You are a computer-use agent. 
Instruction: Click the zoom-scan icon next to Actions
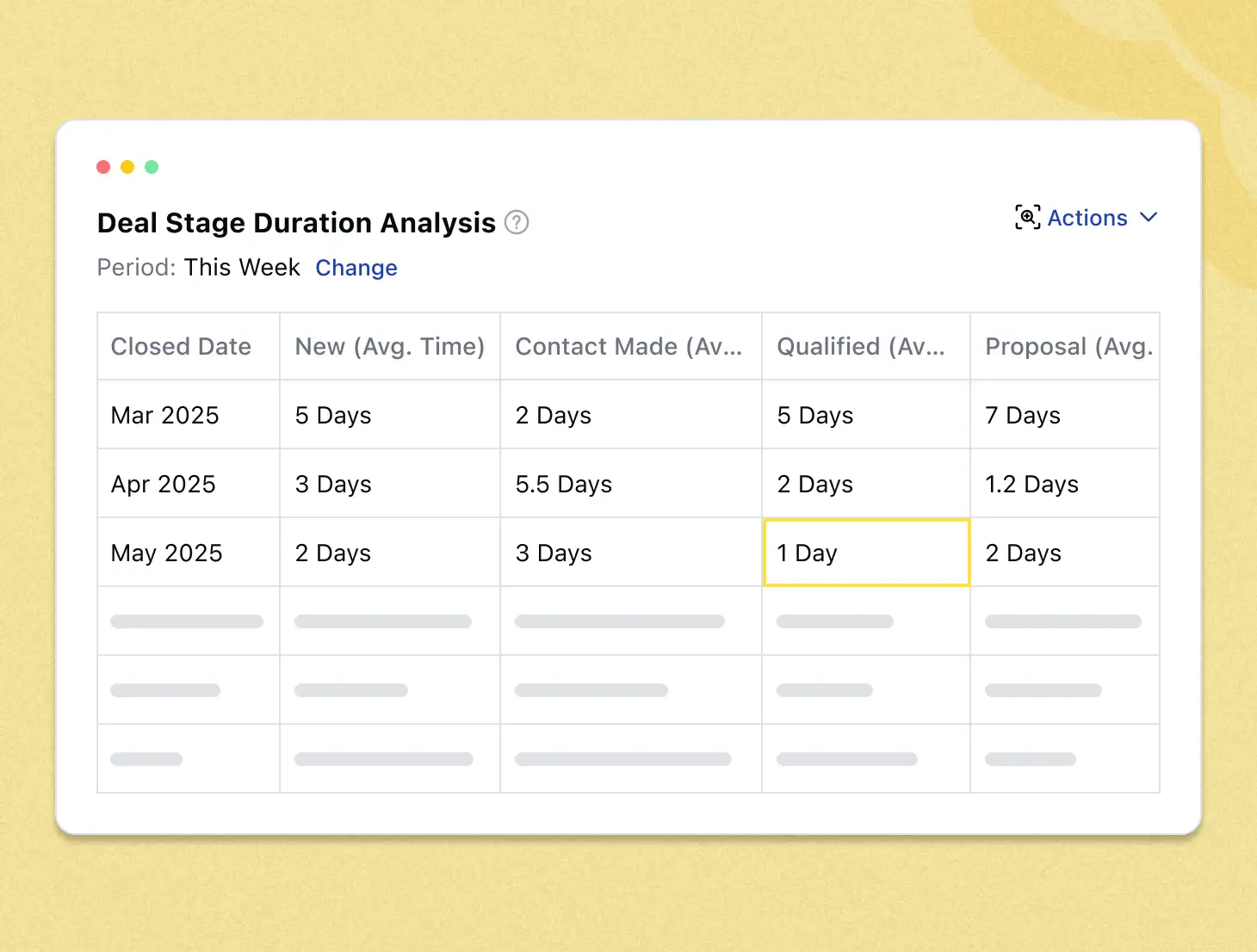(1027, 218)
